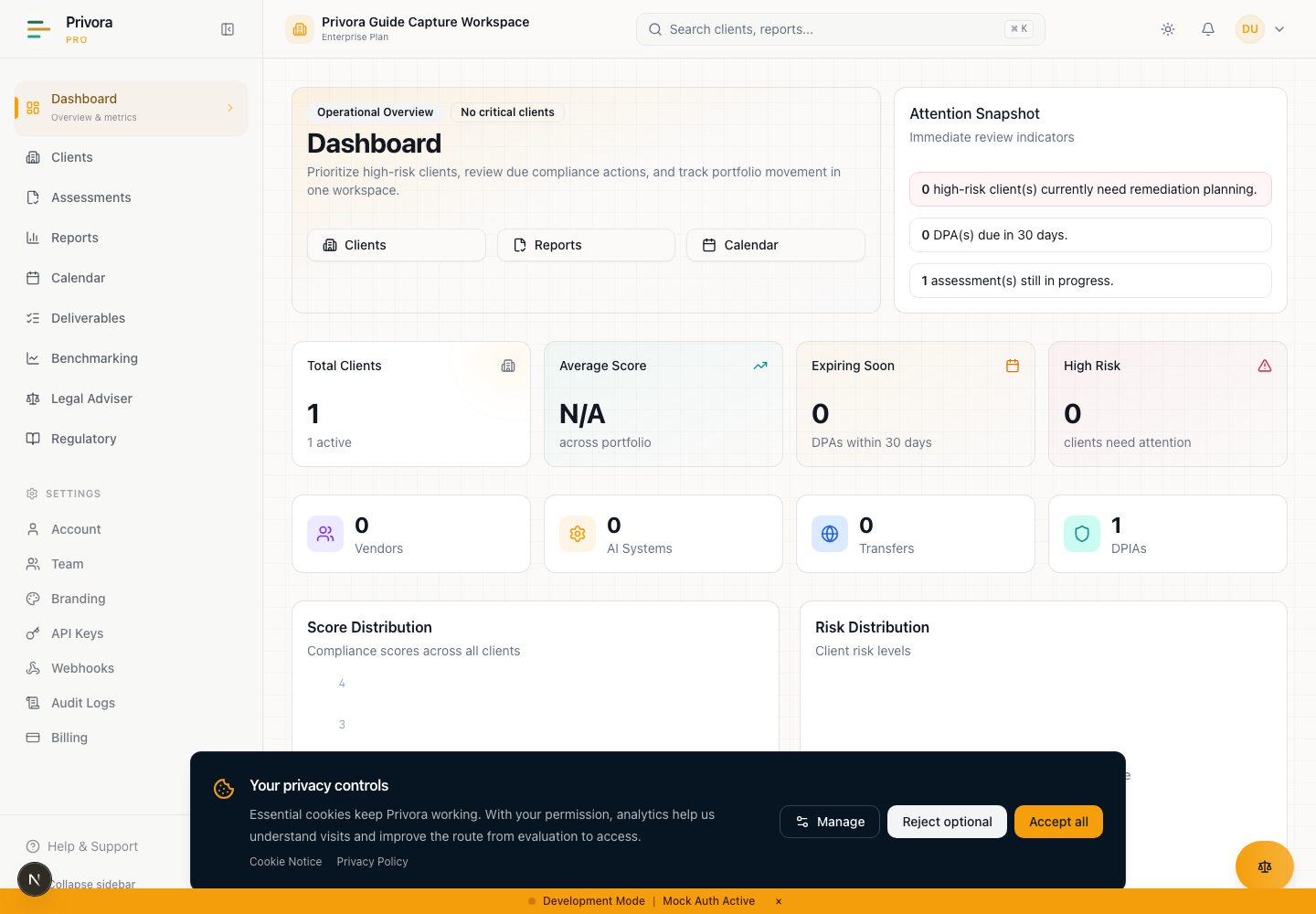The width and height of the screenshot is (1316, 914).
Task: Open Assessments in the sidebar
Action: point(132,197)
